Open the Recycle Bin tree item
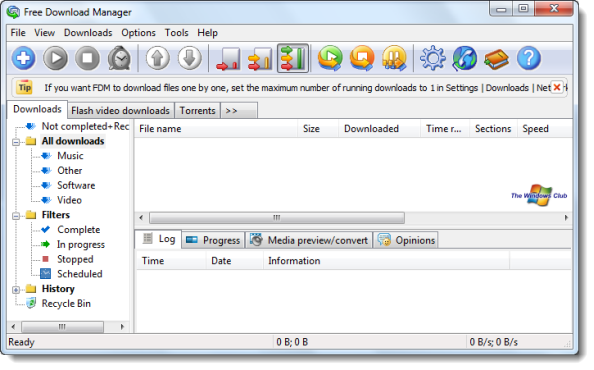594x370 pixels. coord(66,304)
